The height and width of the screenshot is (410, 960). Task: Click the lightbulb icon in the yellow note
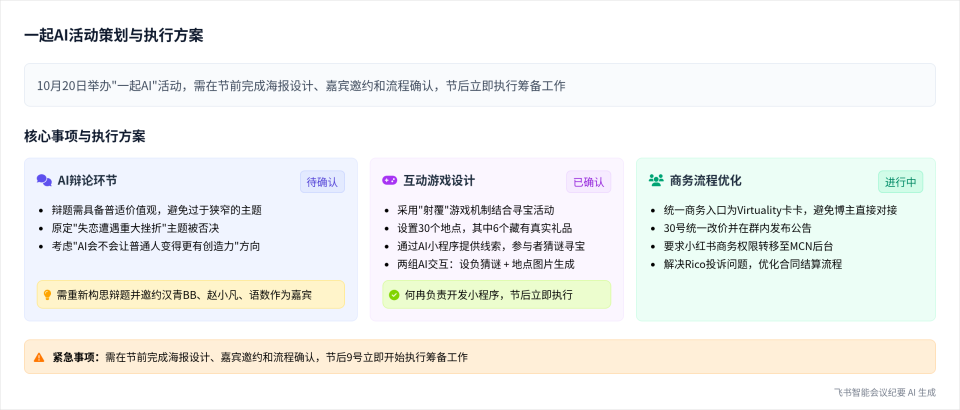coord(46,295)
